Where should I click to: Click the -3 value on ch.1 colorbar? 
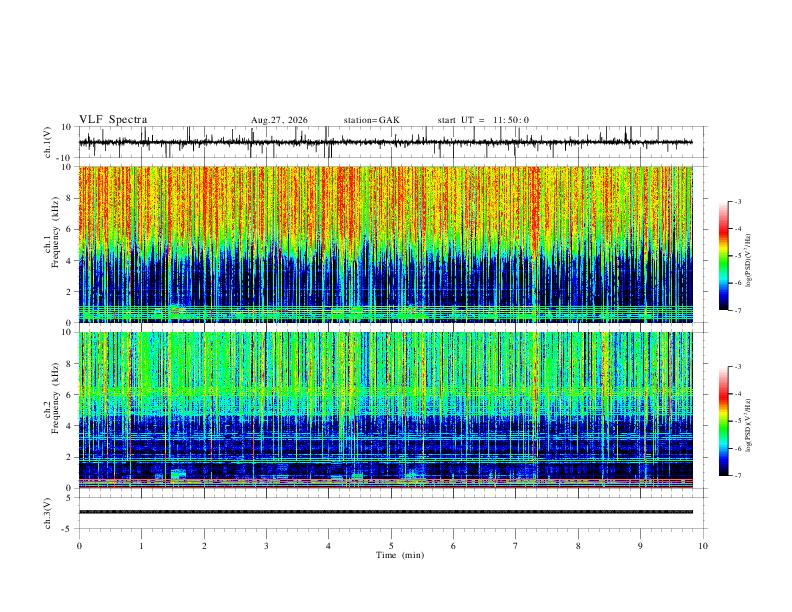pos(737,202)
